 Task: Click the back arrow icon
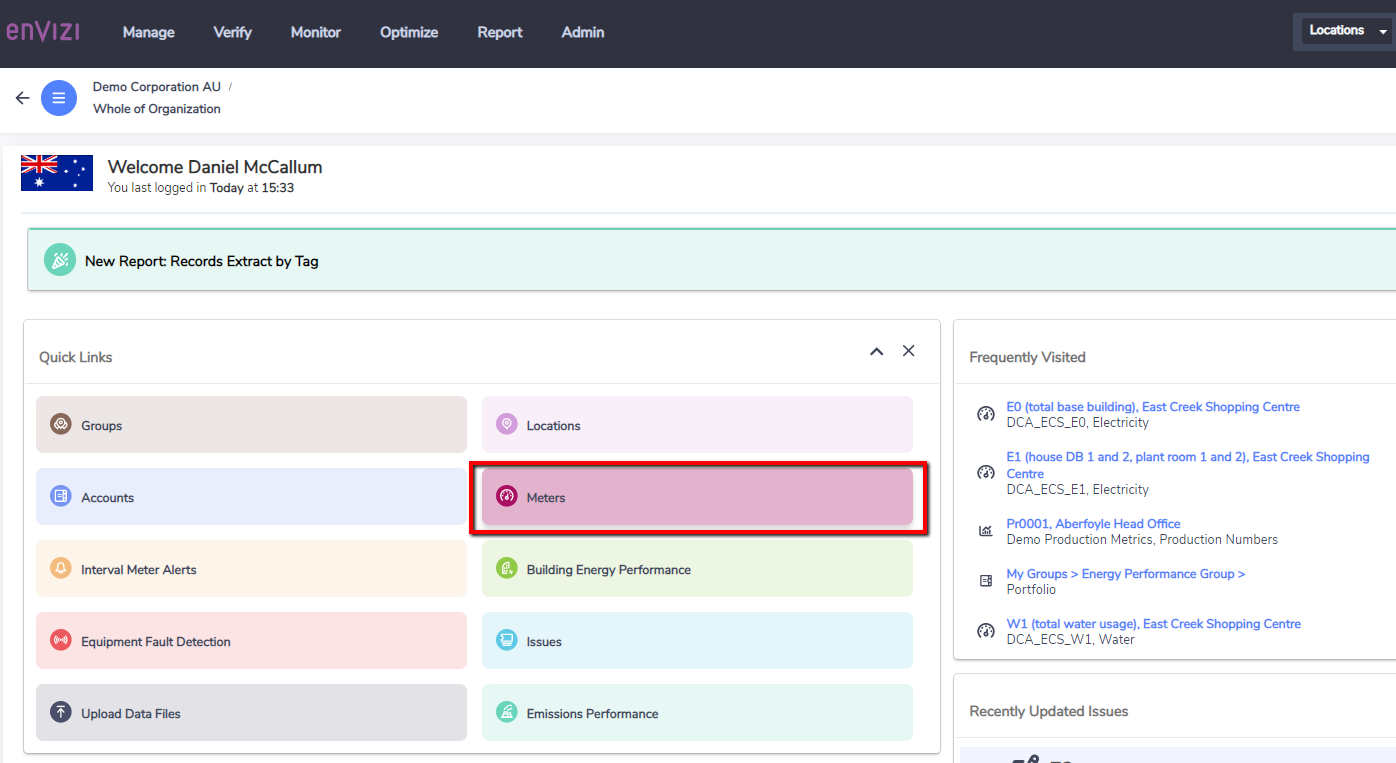[x=22, y=98]
